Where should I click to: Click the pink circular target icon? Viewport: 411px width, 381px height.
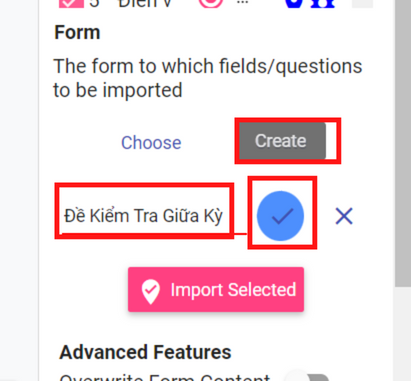[211, 3]
